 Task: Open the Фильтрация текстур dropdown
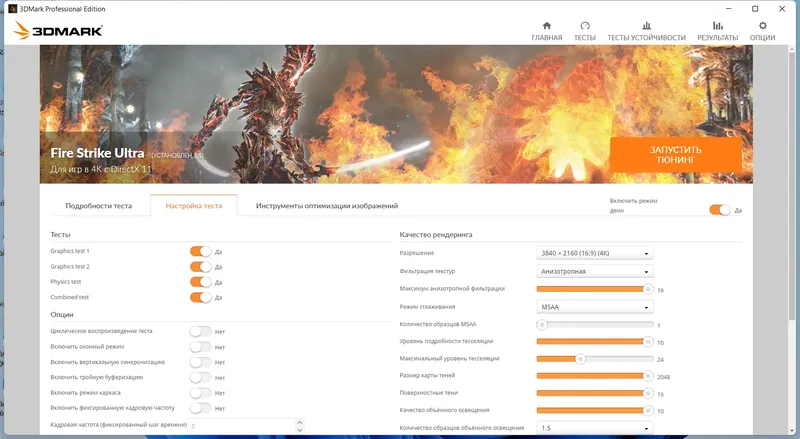(x=594, y=272)
